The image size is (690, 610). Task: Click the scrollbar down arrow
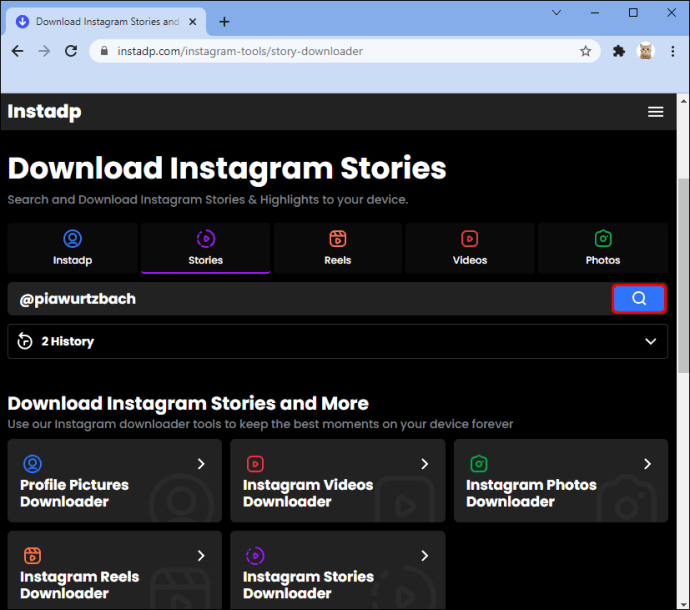[683, 604]
